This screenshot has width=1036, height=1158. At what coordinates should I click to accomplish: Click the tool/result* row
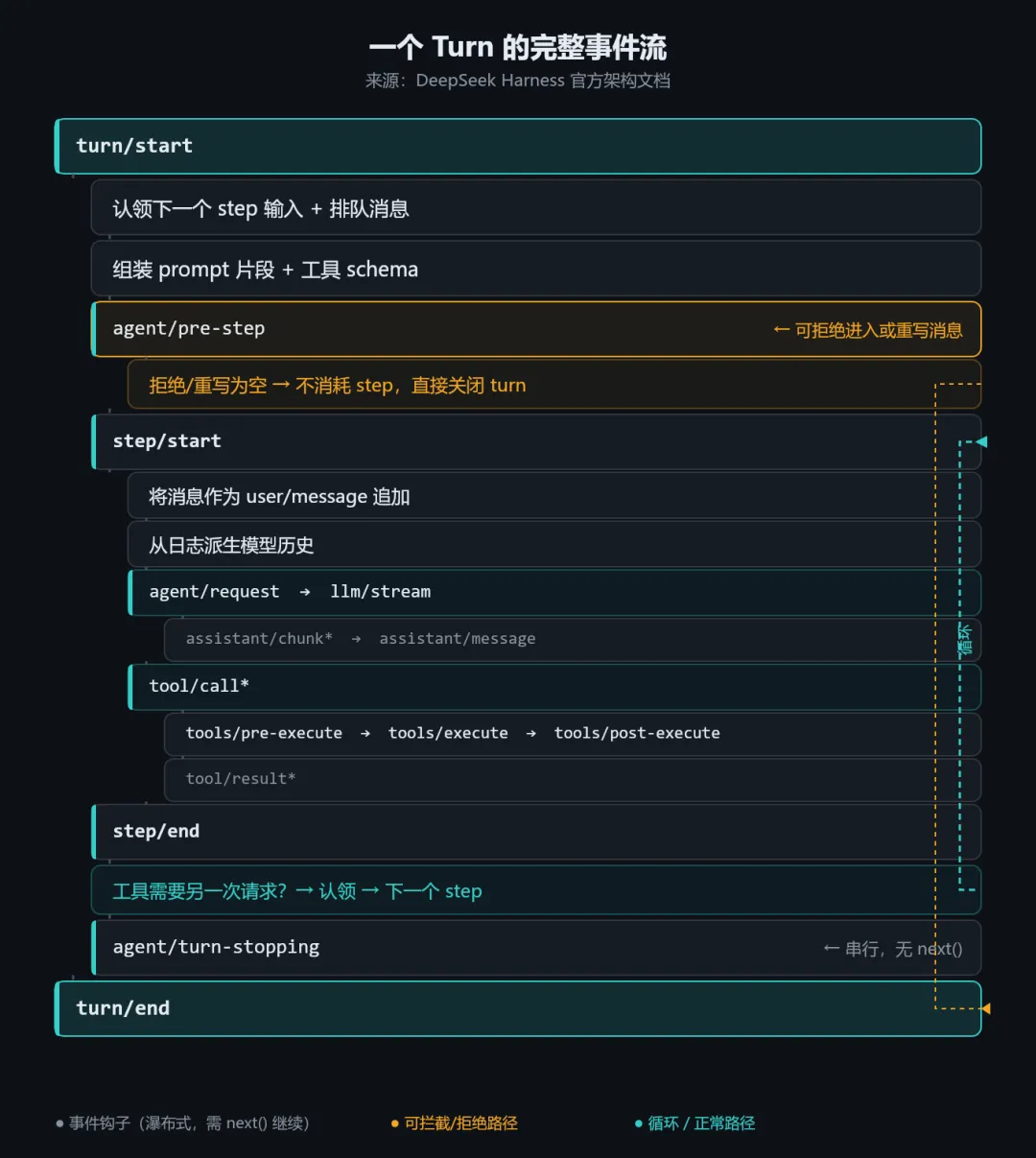[x=573, y=779]
